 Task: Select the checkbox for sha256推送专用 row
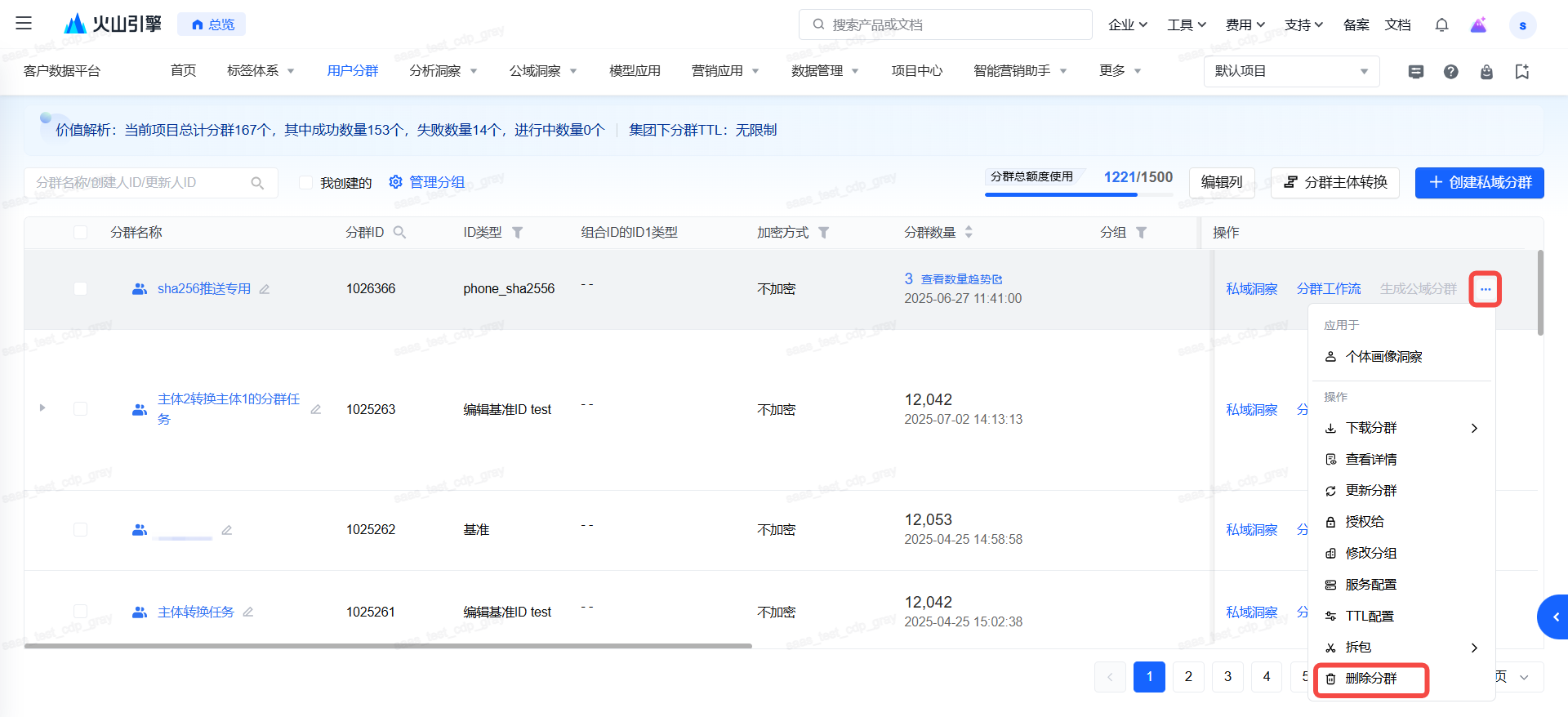click(80, 289)
